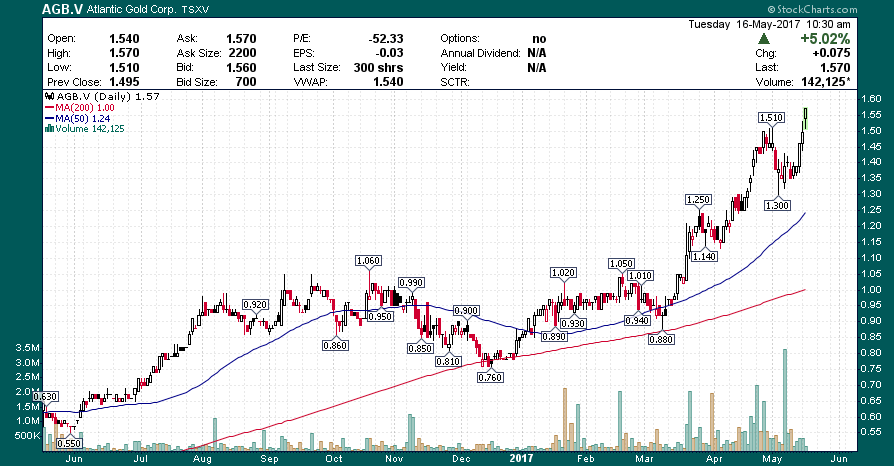Click the 0.760 low price label
Viewport: 894px width, 466px height.
coord(490,377)
